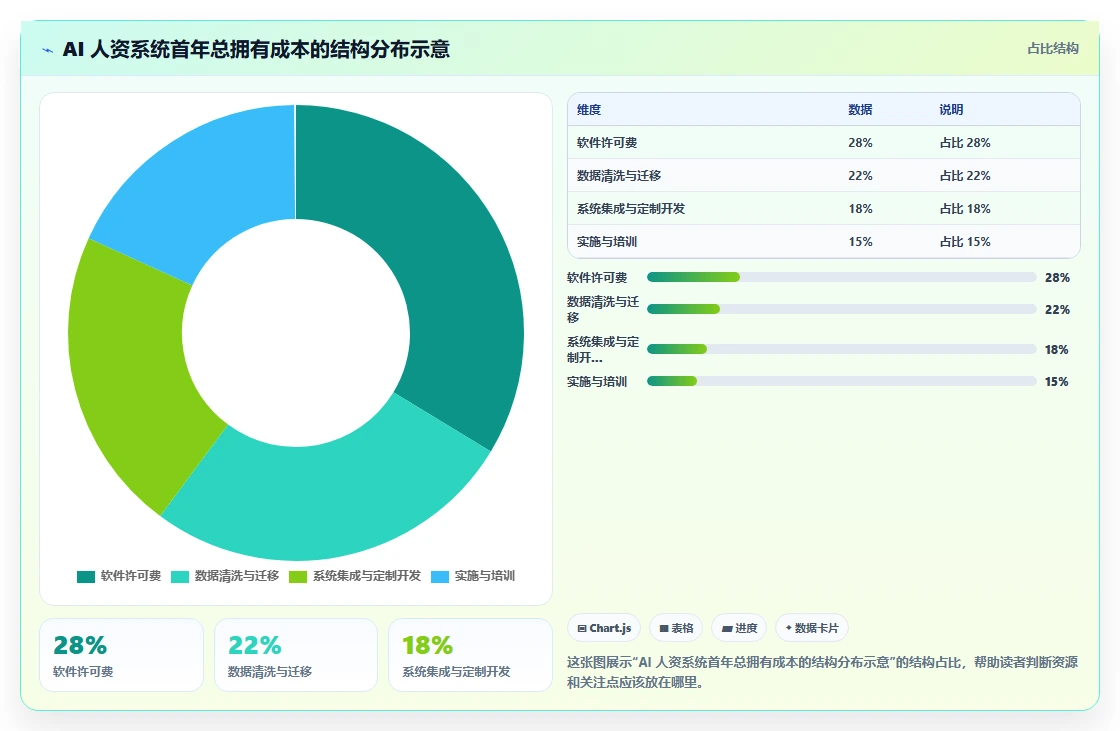
Task: Click the 占比结构 label in header
Action: coord(1053,49)
